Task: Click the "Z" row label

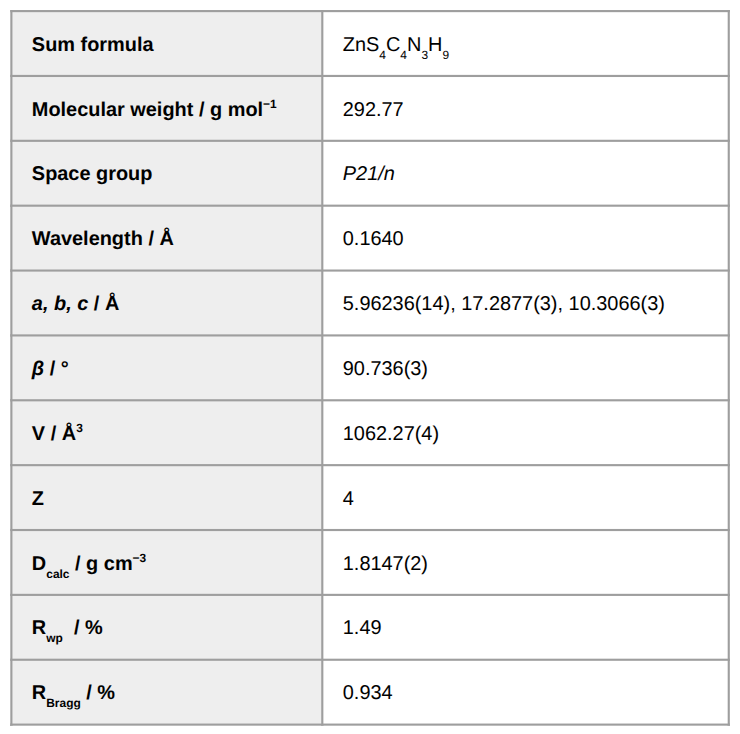Action: [x=38, y=498]
